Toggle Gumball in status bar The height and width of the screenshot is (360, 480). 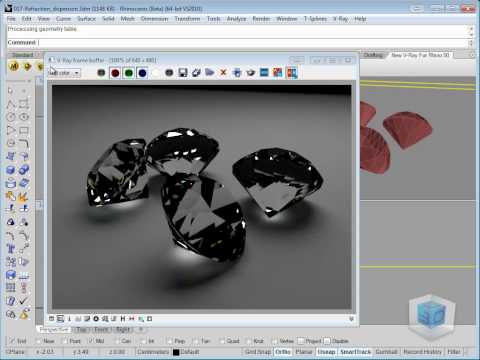click(x=386, y=352)
